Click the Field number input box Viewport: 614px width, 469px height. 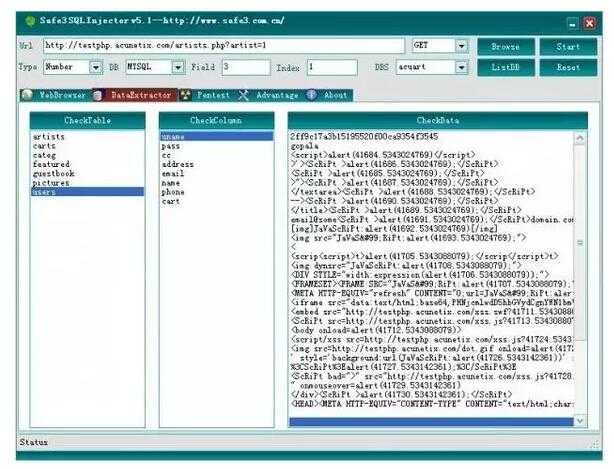pos(246,67)
